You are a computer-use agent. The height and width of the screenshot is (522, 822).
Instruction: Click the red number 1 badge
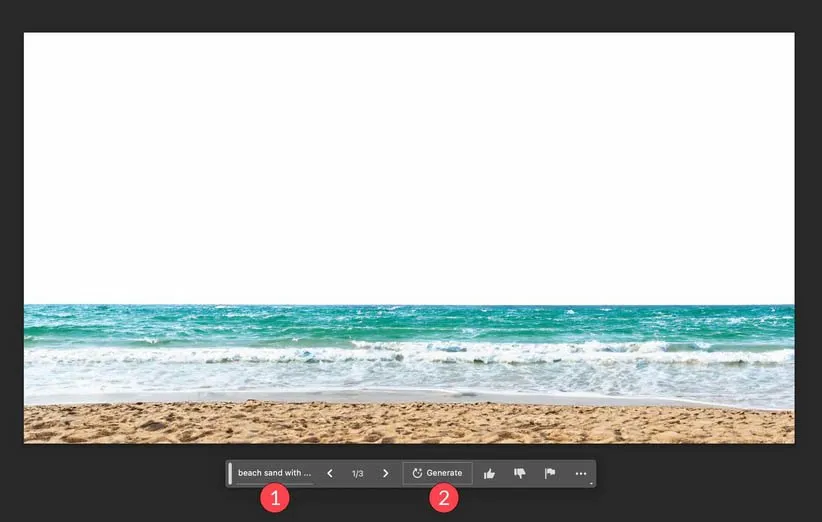[x=275, y=498]
